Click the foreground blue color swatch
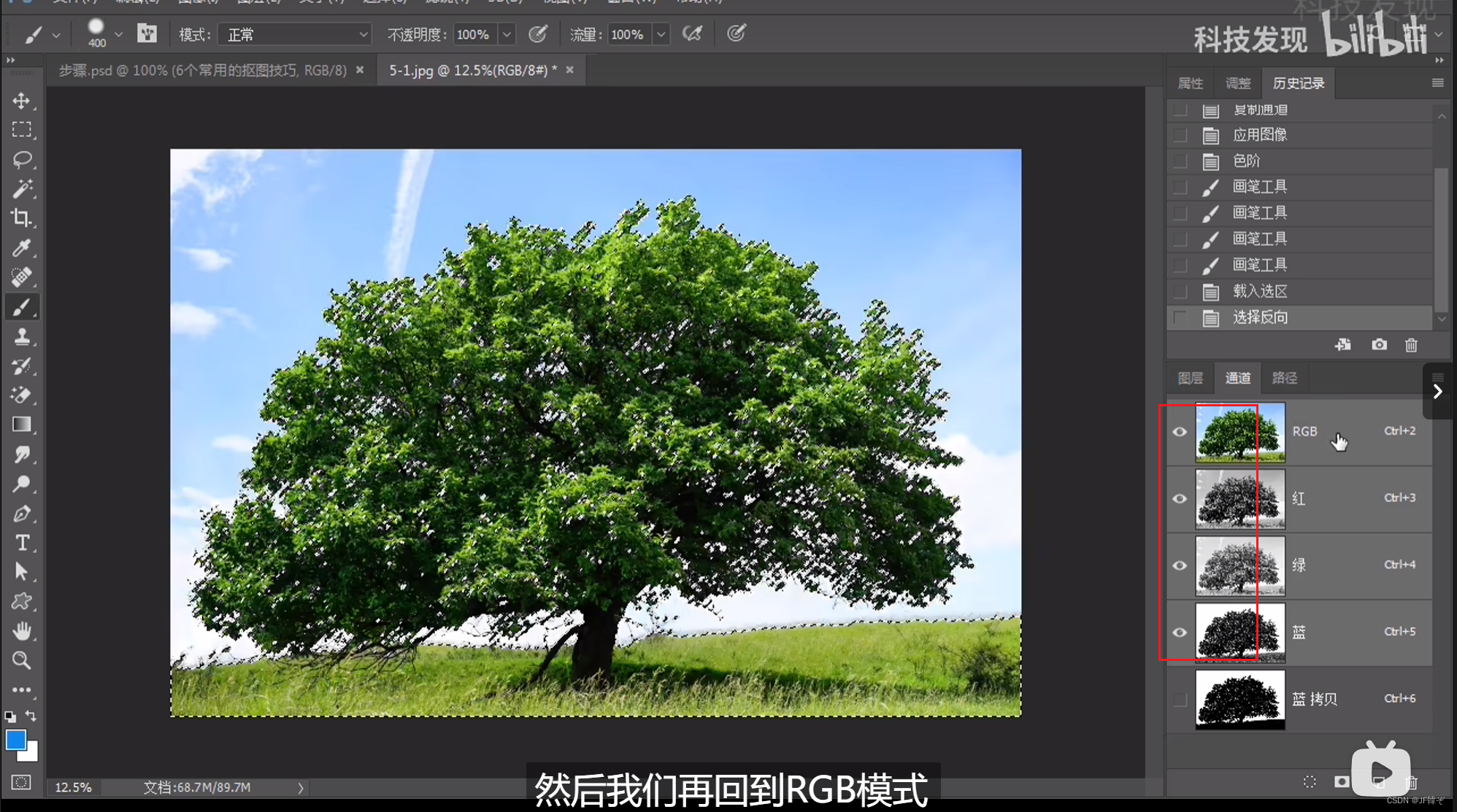Screen dimensions: 1457x812 click(15, 740)
